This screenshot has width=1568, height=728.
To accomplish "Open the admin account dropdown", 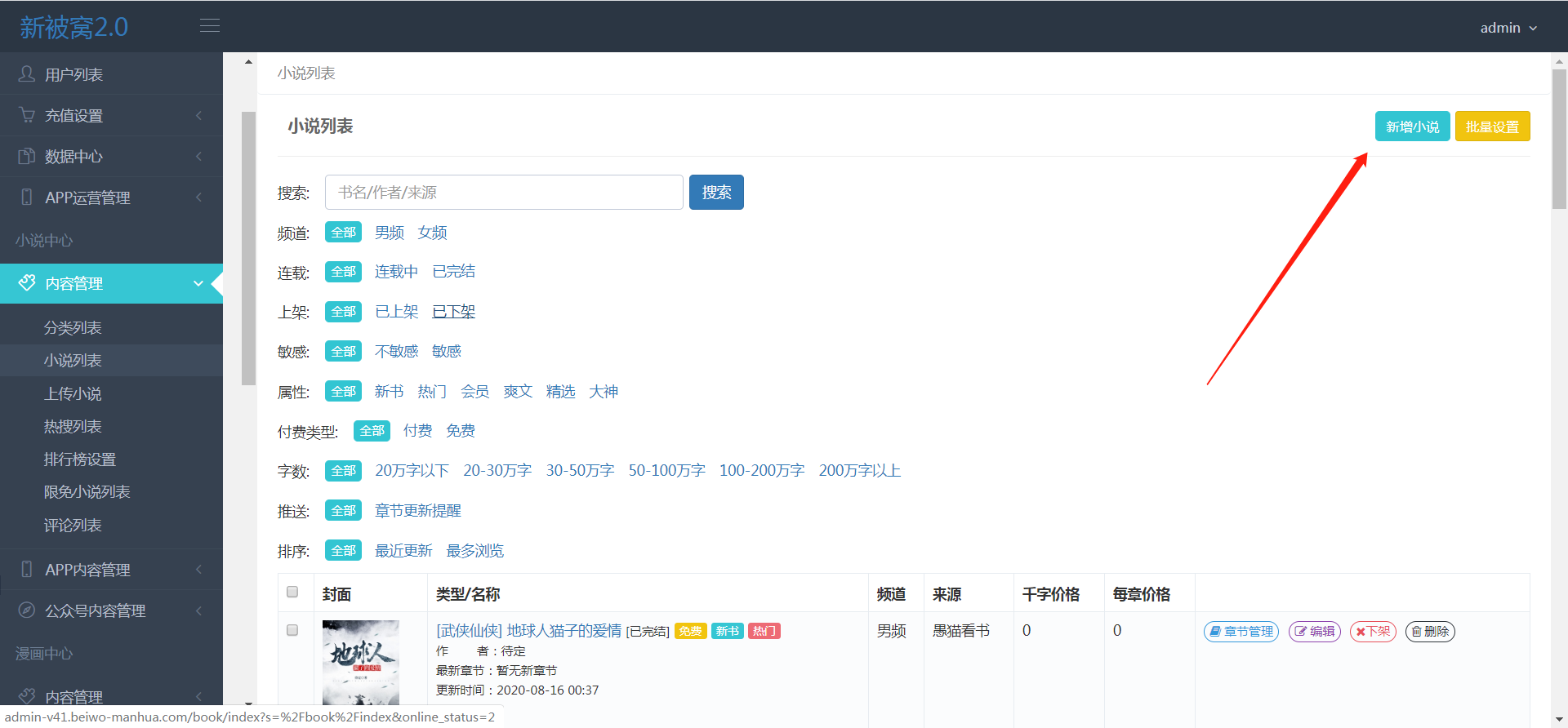I will (1508, 28).
